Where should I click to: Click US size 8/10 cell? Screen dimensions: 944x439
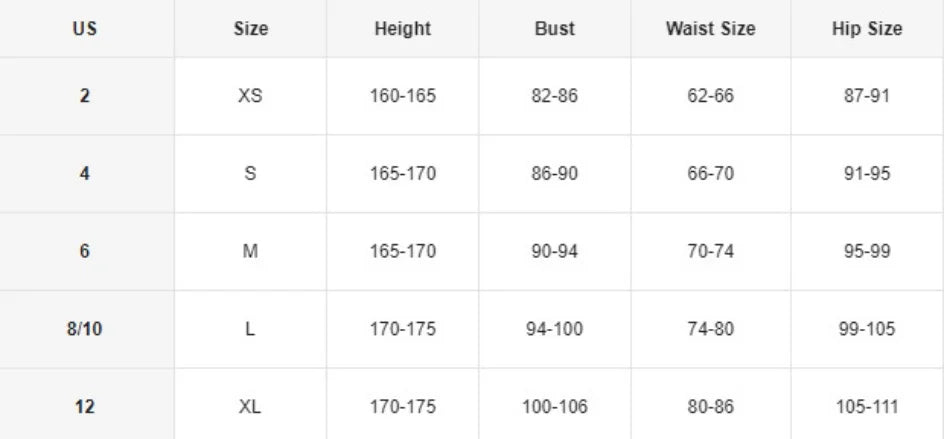pos(85,329)
